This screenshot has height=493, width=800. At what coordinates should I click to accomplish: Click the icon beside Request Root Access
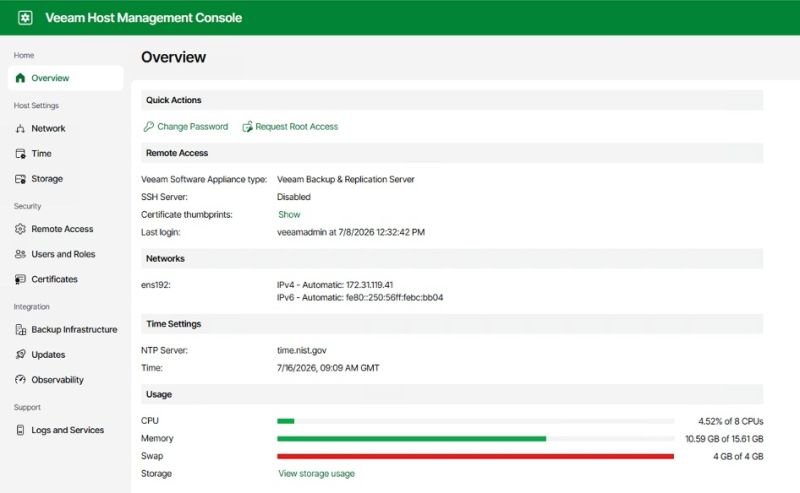tap(247, 127)
